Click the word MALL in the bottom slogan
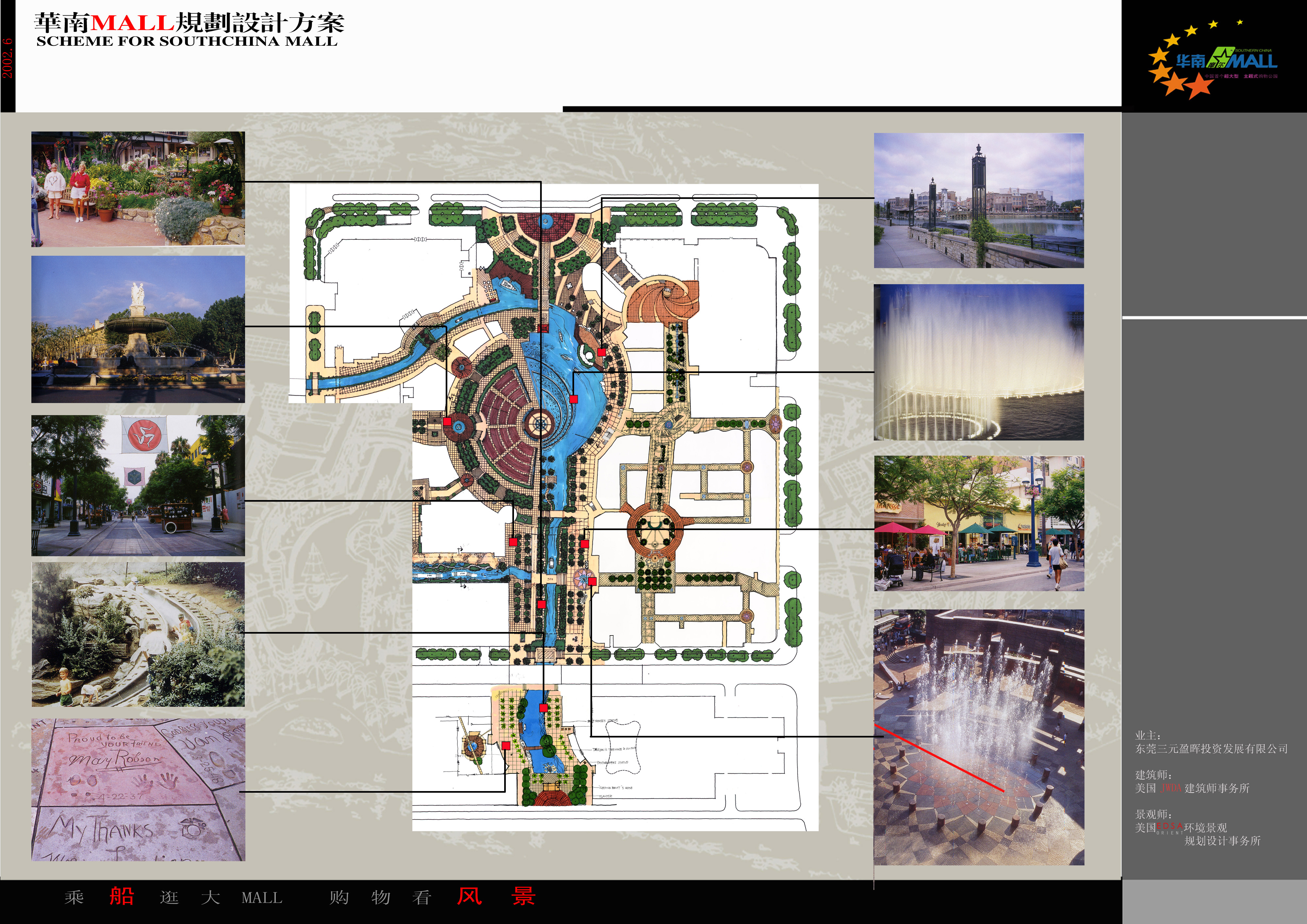Image resolution: width=1307 pixels, height=924 pixels. [x=262, y=898]
